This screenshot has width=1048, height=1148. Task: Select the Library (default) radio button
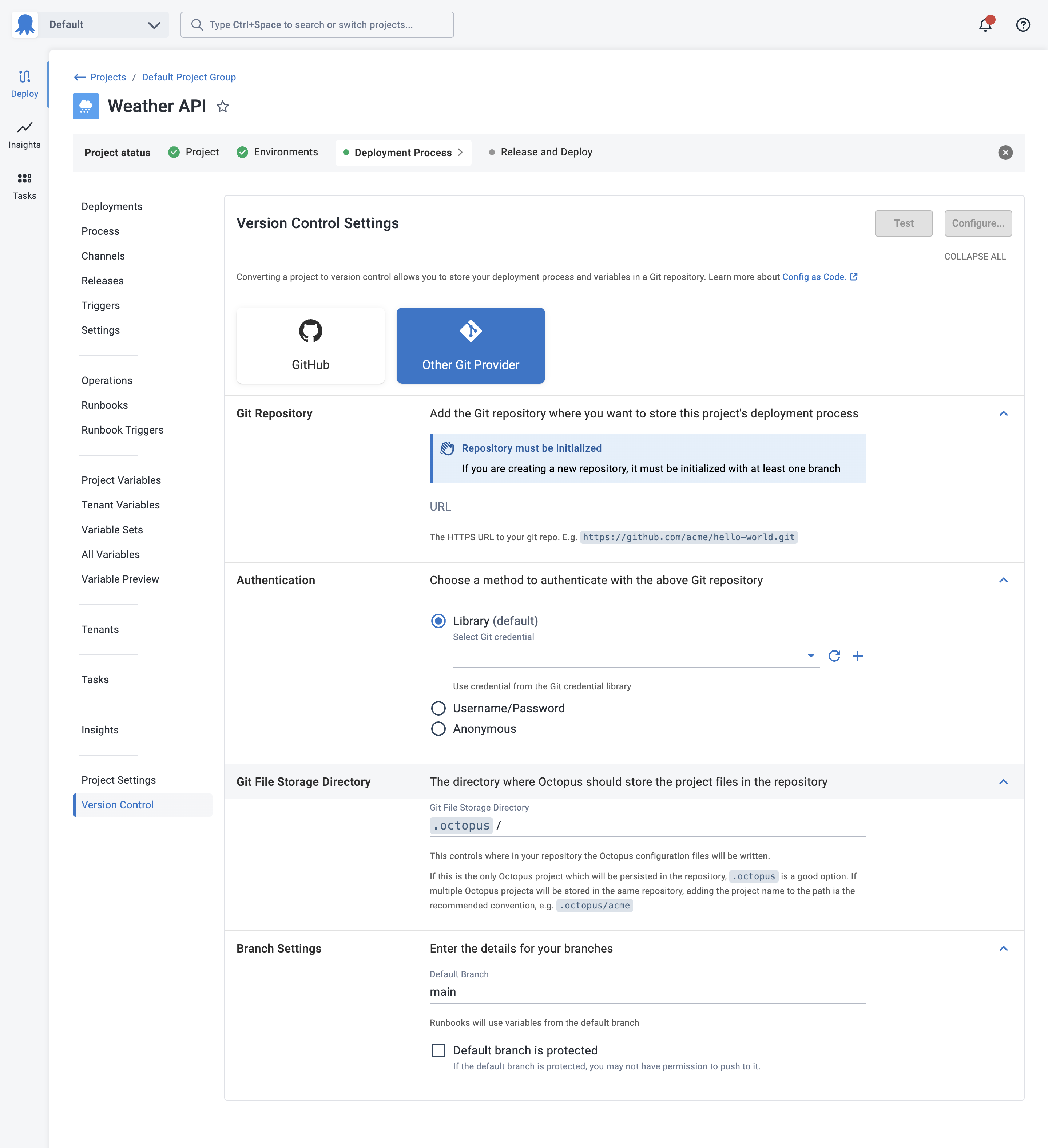click(438, 621)
